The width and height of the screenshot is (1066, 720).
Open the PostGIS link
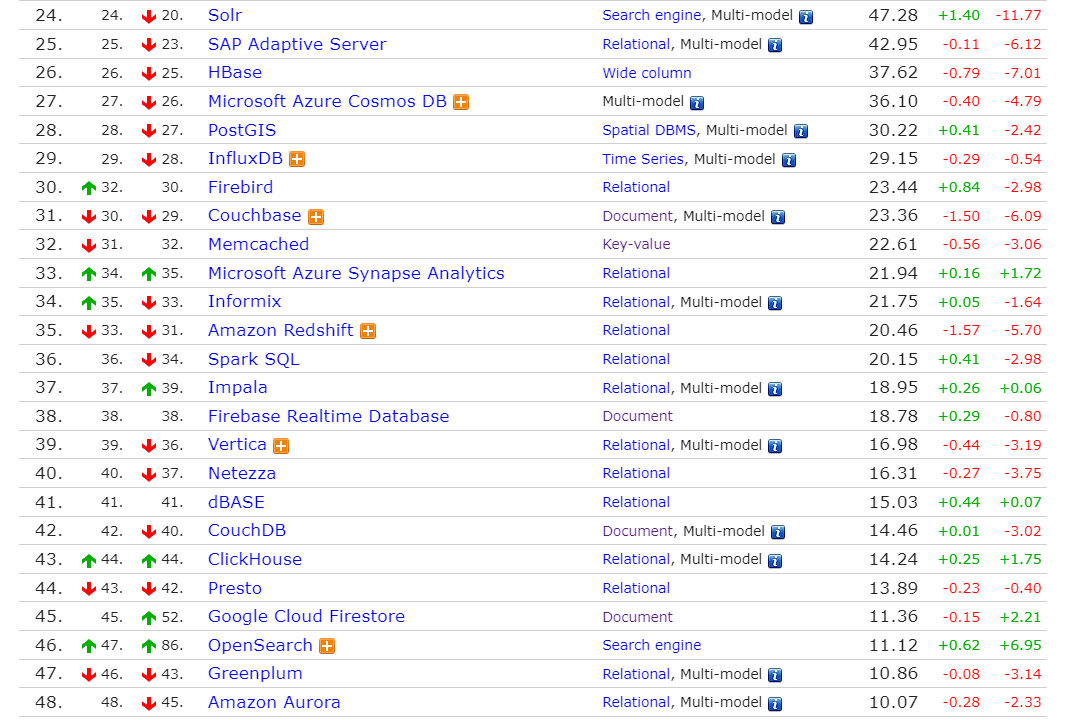[242, 130]
